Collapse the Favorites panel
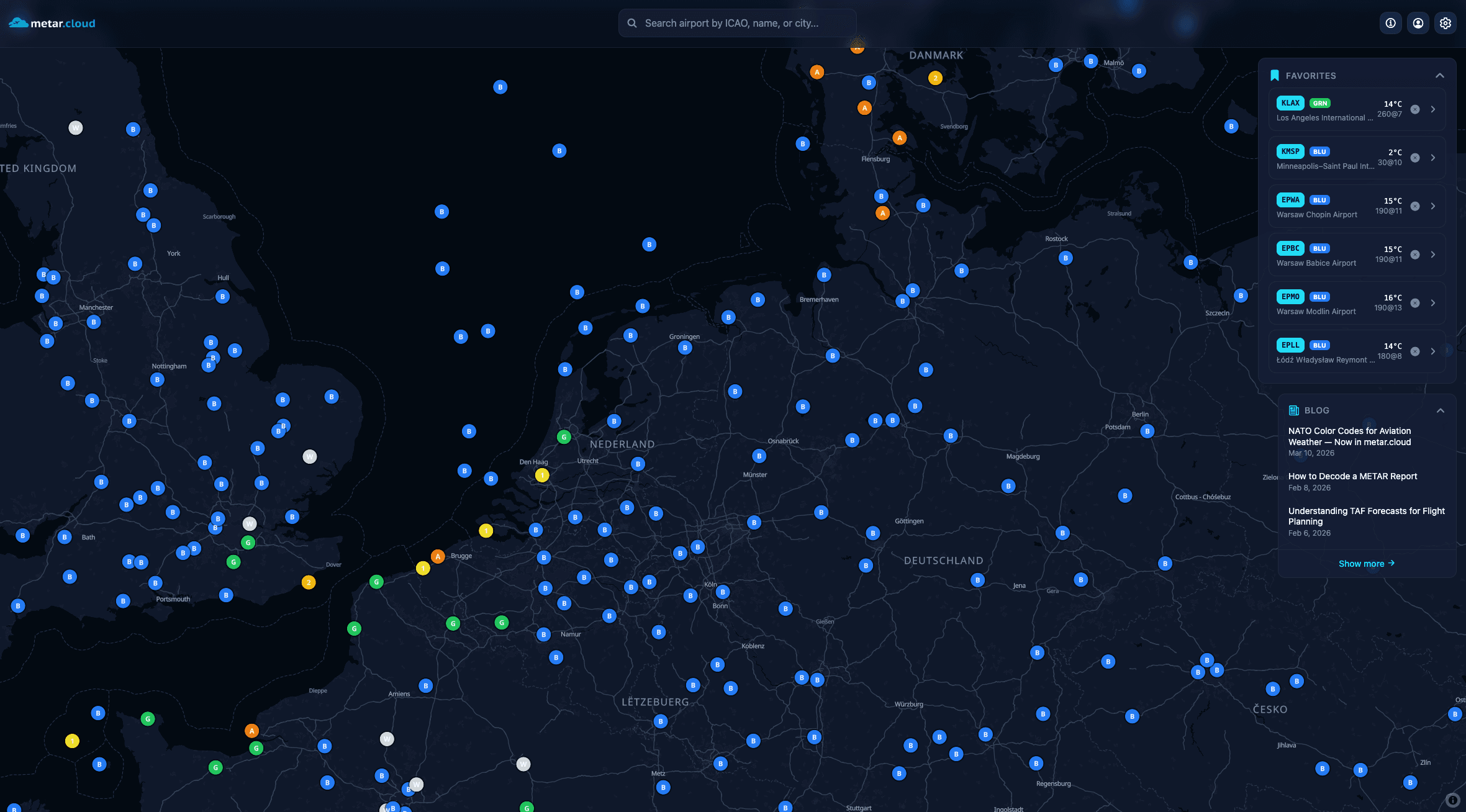Screen dimensions: 1466x812 [x=1439, y=76]
